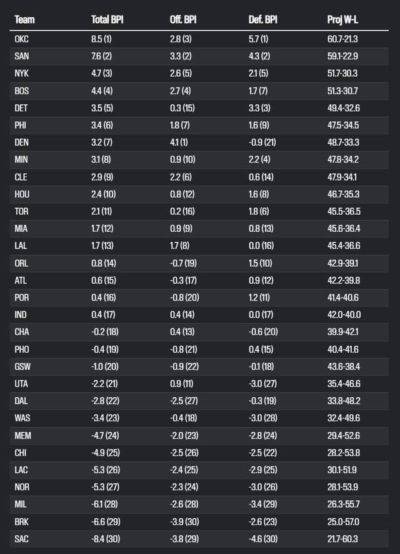Select DEN's 4.1 (1) offensive BPI cell
Image resolution: width=400 pixels, height=554 pixels.
click(179, 142)
